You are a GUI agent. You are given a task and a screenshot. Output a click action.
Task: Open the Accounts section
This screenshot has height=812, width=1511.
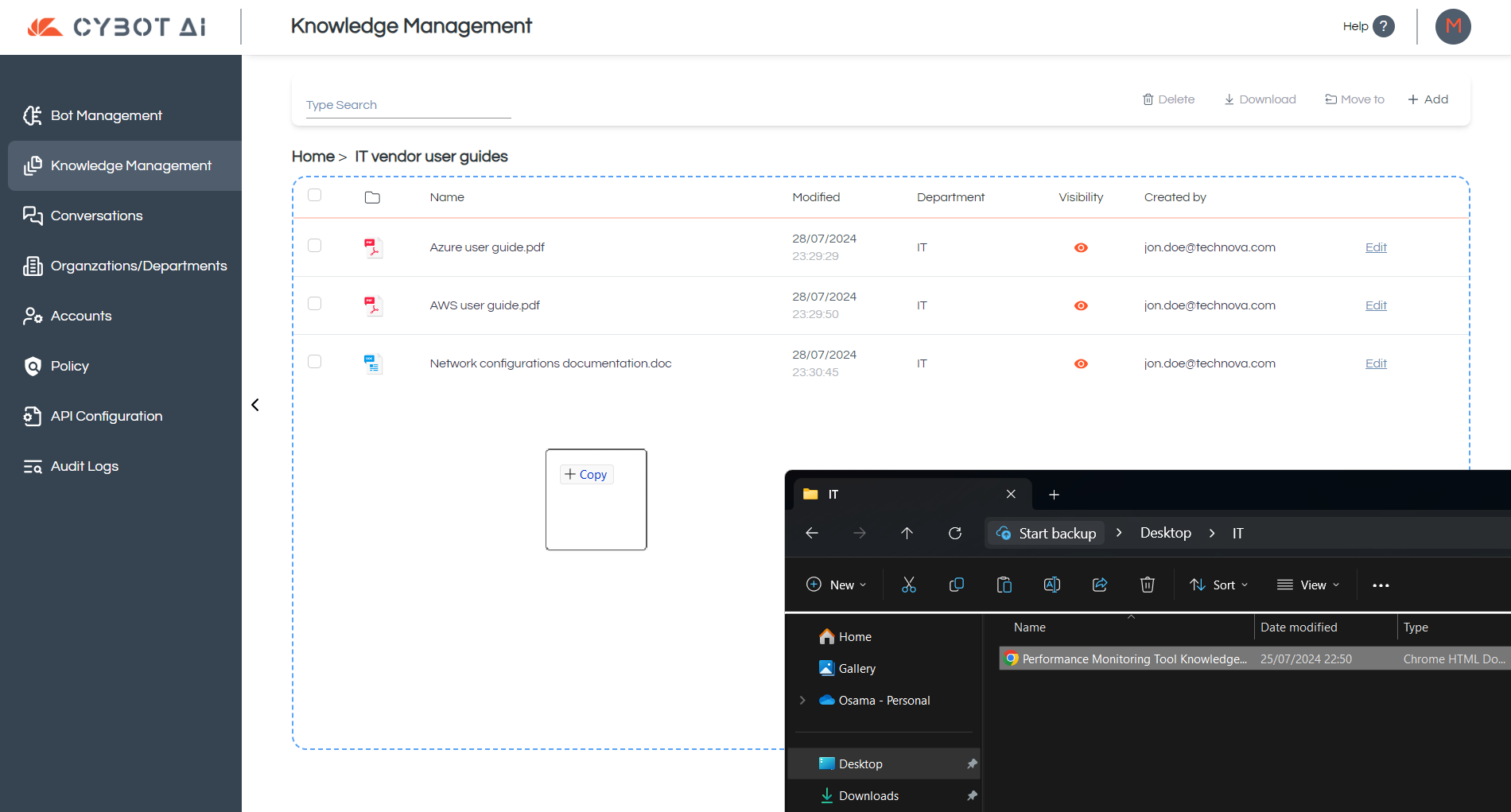[80, 316]
